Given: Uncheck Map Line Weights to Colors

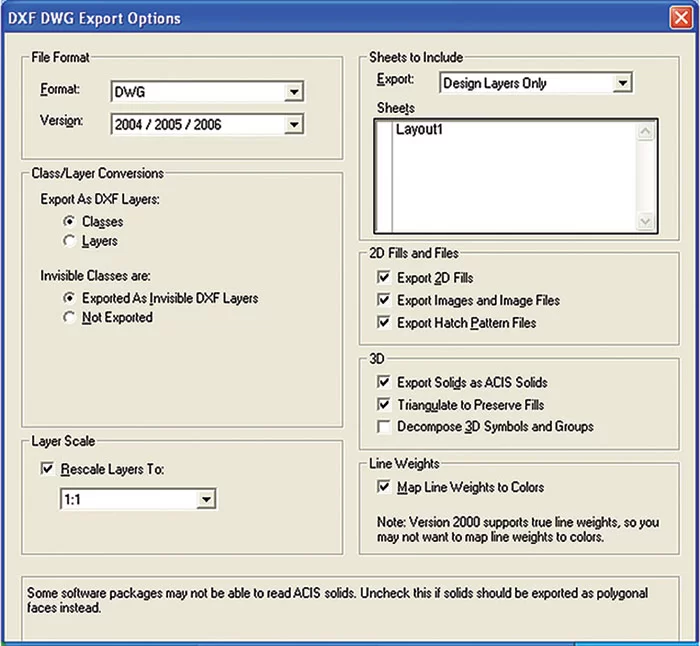Looking at the screenshot, I should coord(384,487).
